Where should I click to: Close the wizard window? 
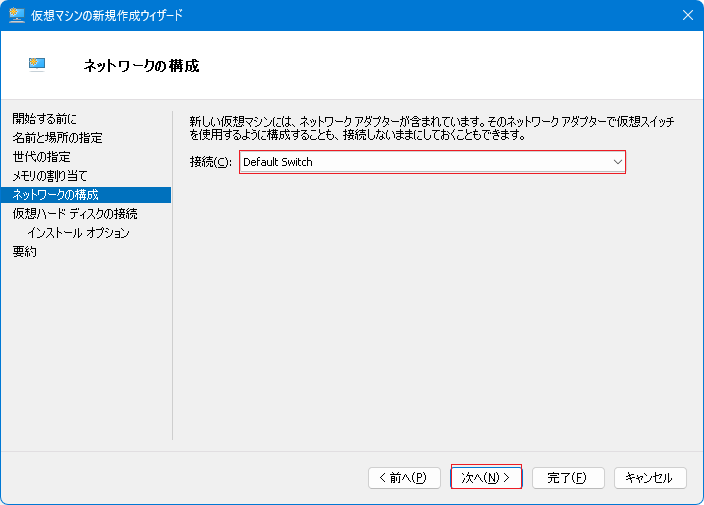pos(687,15)
